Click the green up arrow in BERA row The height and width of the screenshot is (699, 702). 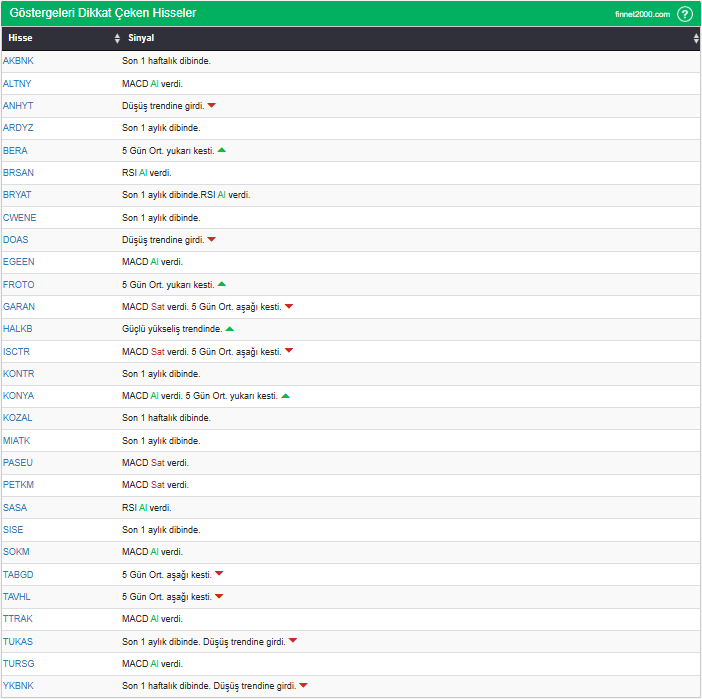pos(222,150)
